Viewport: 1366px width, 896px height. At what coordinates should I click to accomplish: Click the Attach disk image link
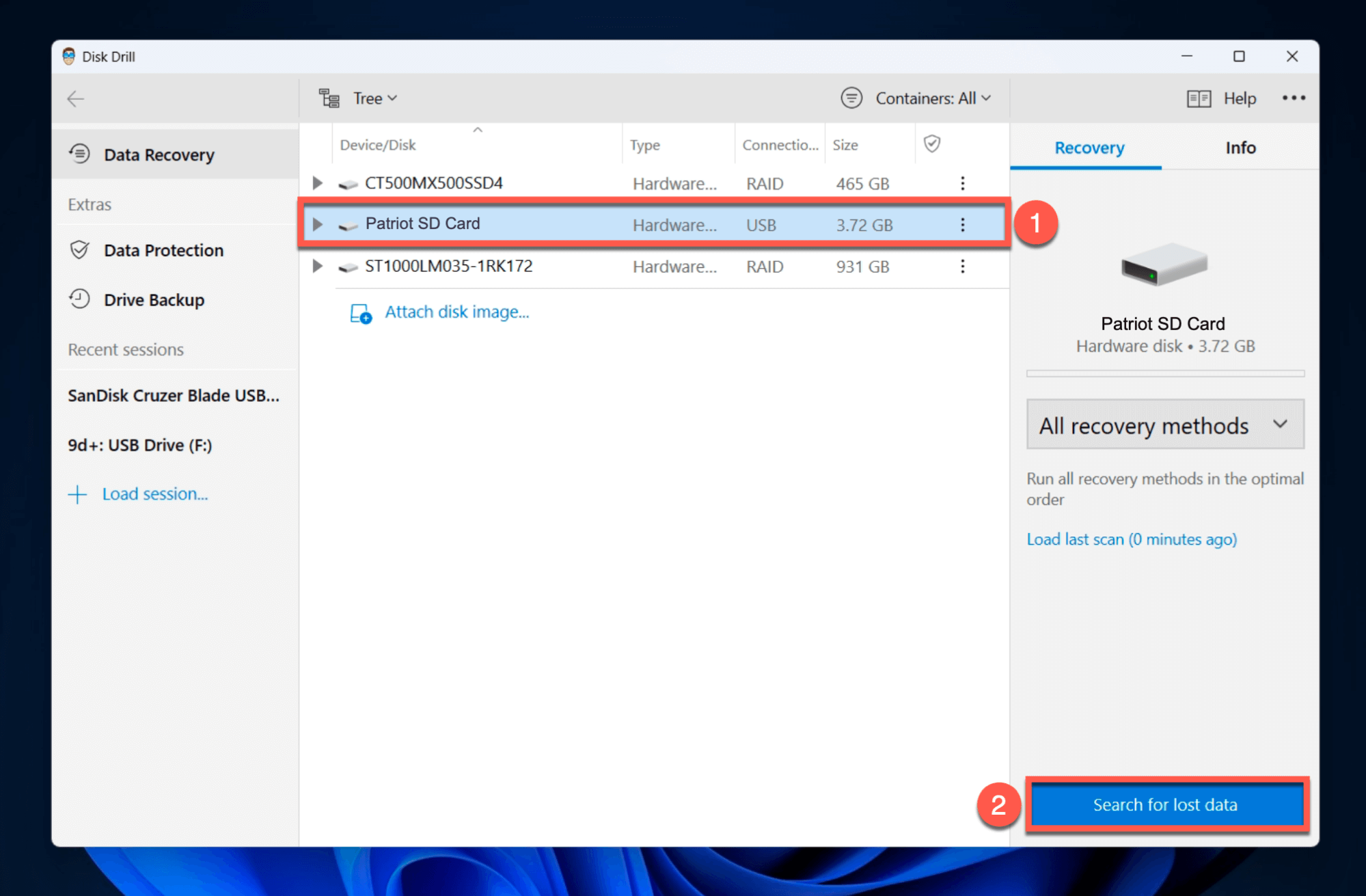(457, 312)
